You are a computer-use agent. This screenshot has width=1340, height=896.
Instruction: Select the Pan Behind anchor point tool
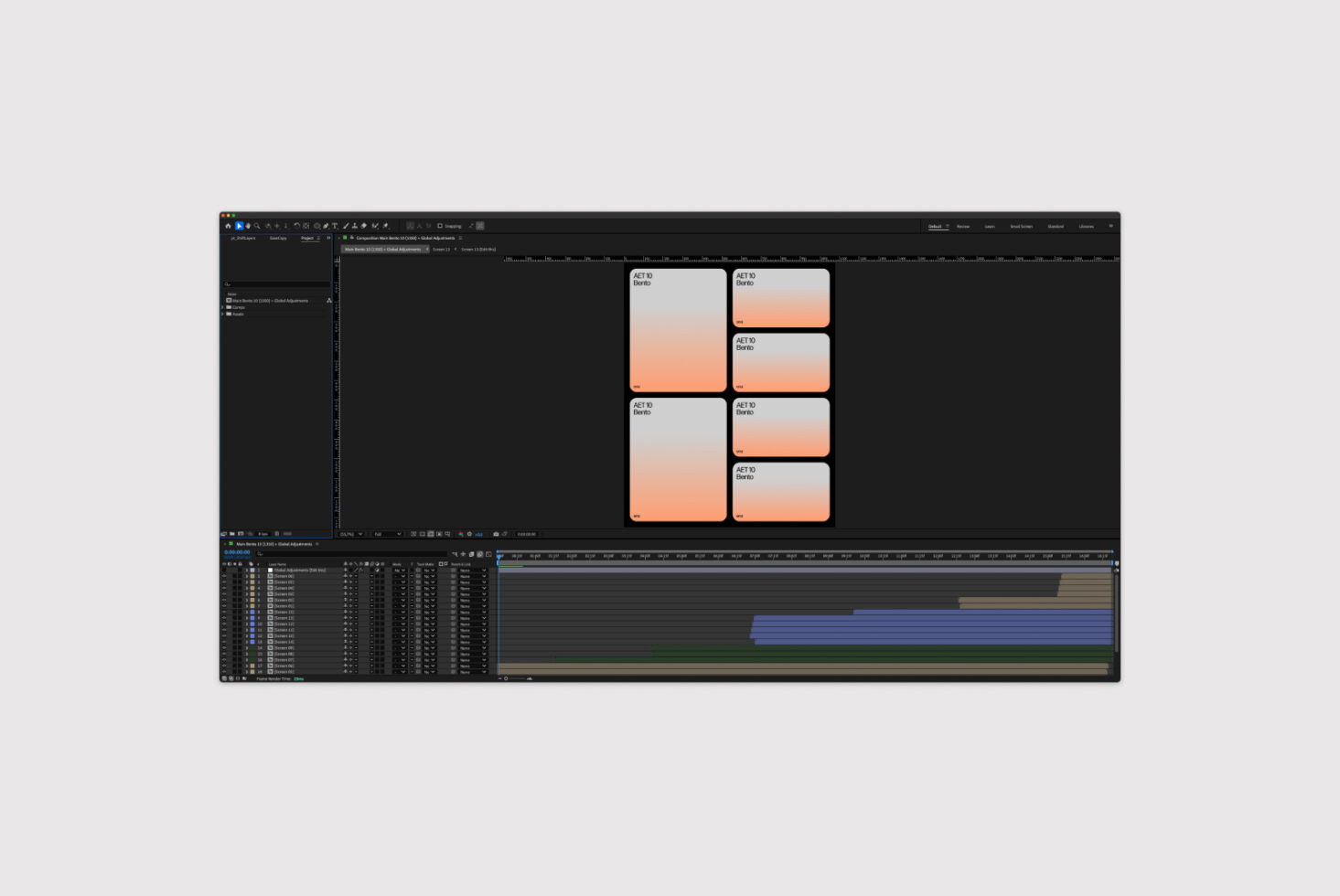point(306,226)
